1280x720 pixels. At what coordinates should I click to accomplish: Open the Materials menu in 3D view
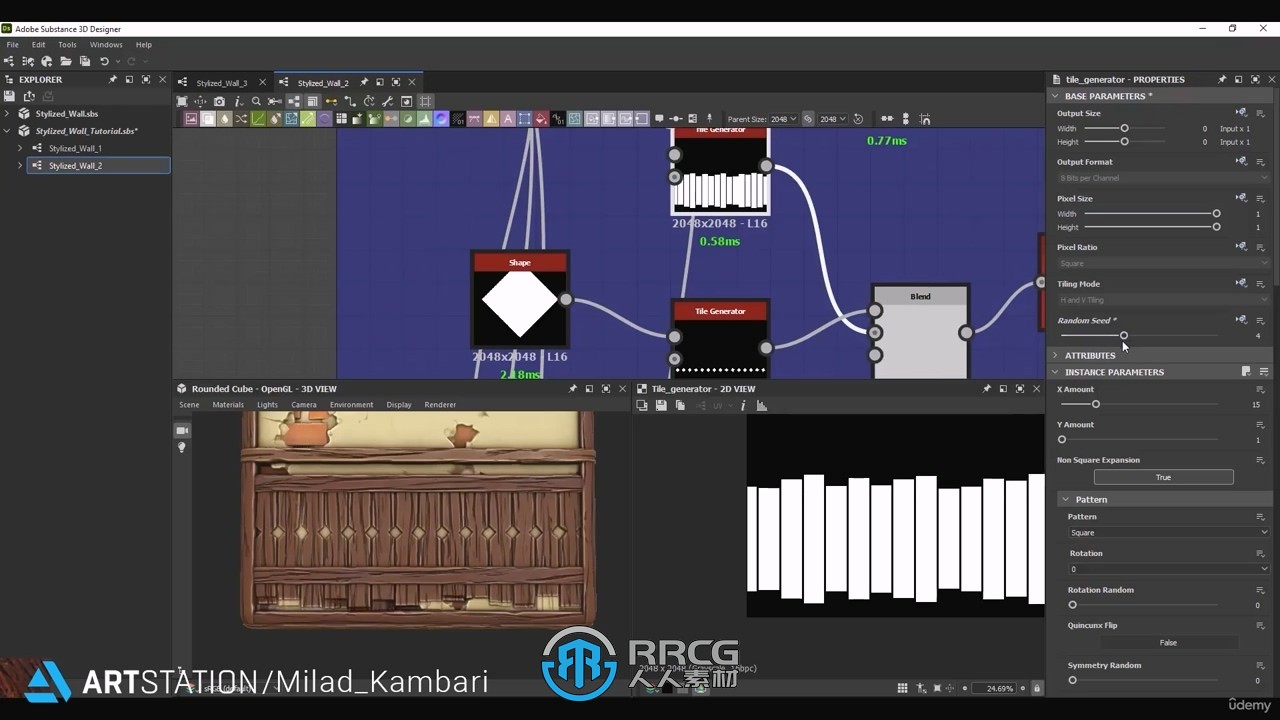coord(228,405)
